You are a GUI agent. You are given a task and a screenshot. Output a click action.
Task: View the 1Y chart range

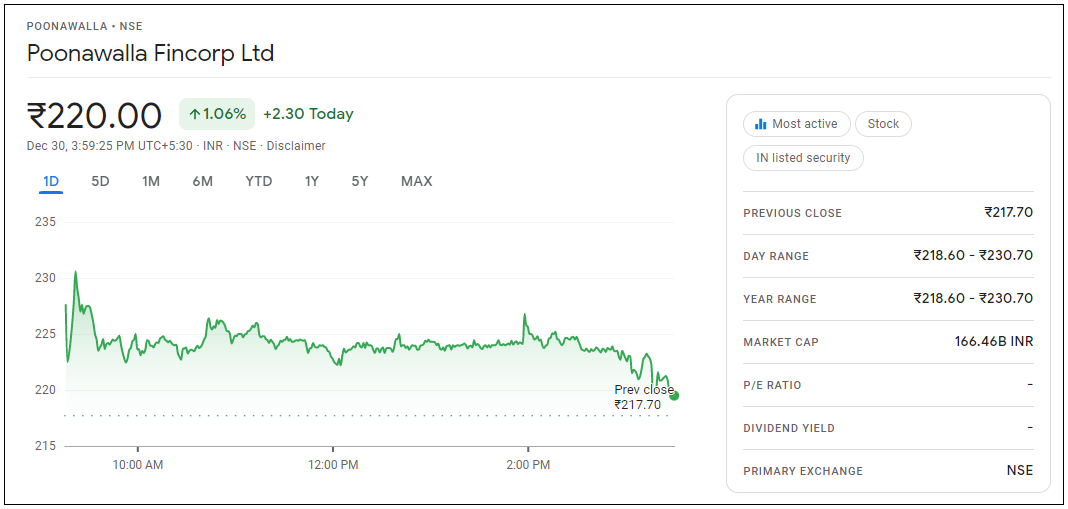[311, 181]
